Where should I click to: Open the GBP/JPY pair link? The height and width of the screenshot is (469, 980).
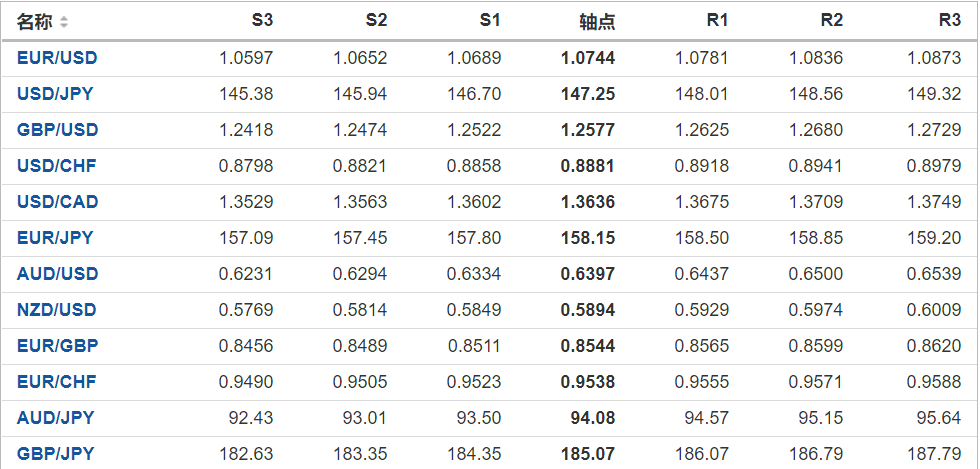pos(55,454)
